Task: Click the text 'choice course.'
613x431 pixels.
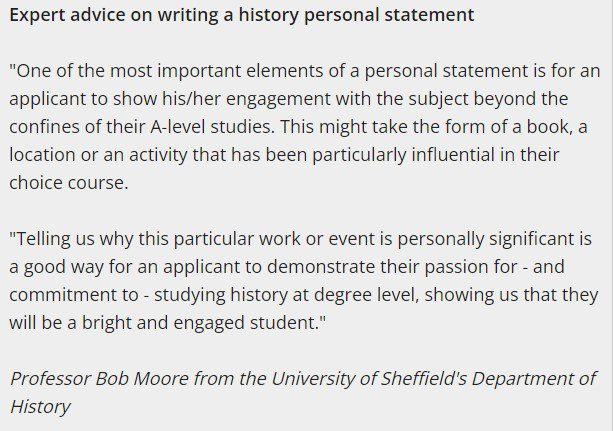Action: pyautogui.click(x=69, y=183)
